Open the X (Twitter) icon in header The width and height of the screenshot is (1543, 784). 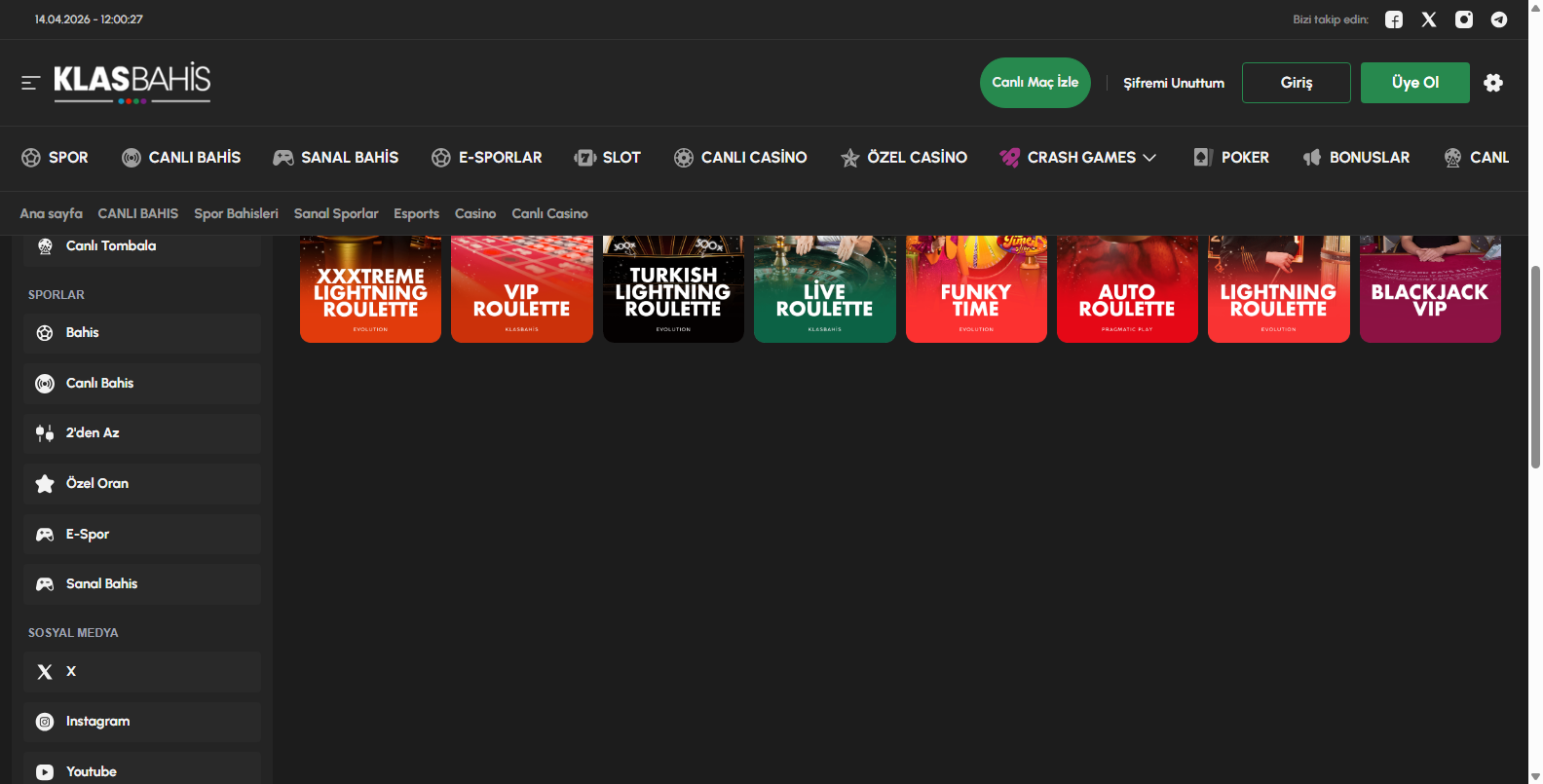coord(1429,19)
